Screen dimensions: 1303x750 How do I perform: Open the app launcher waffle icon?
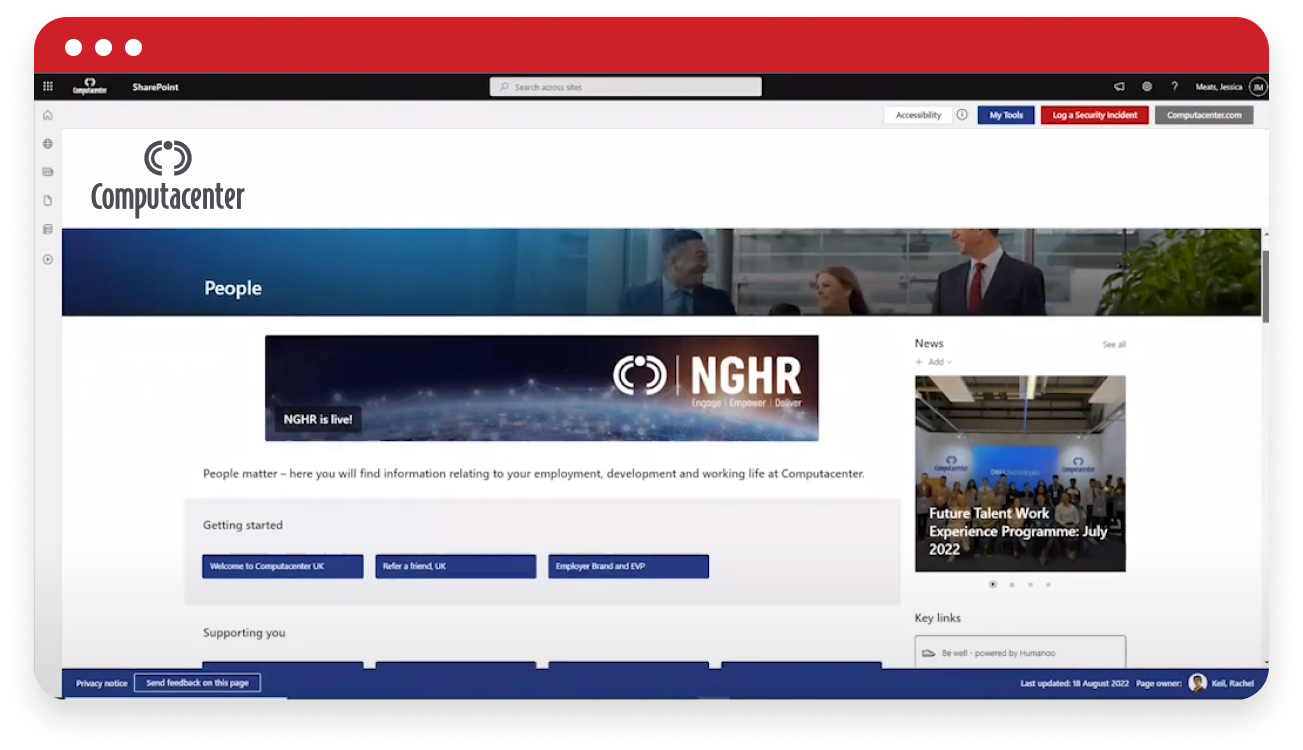click(x=47, y=87)
